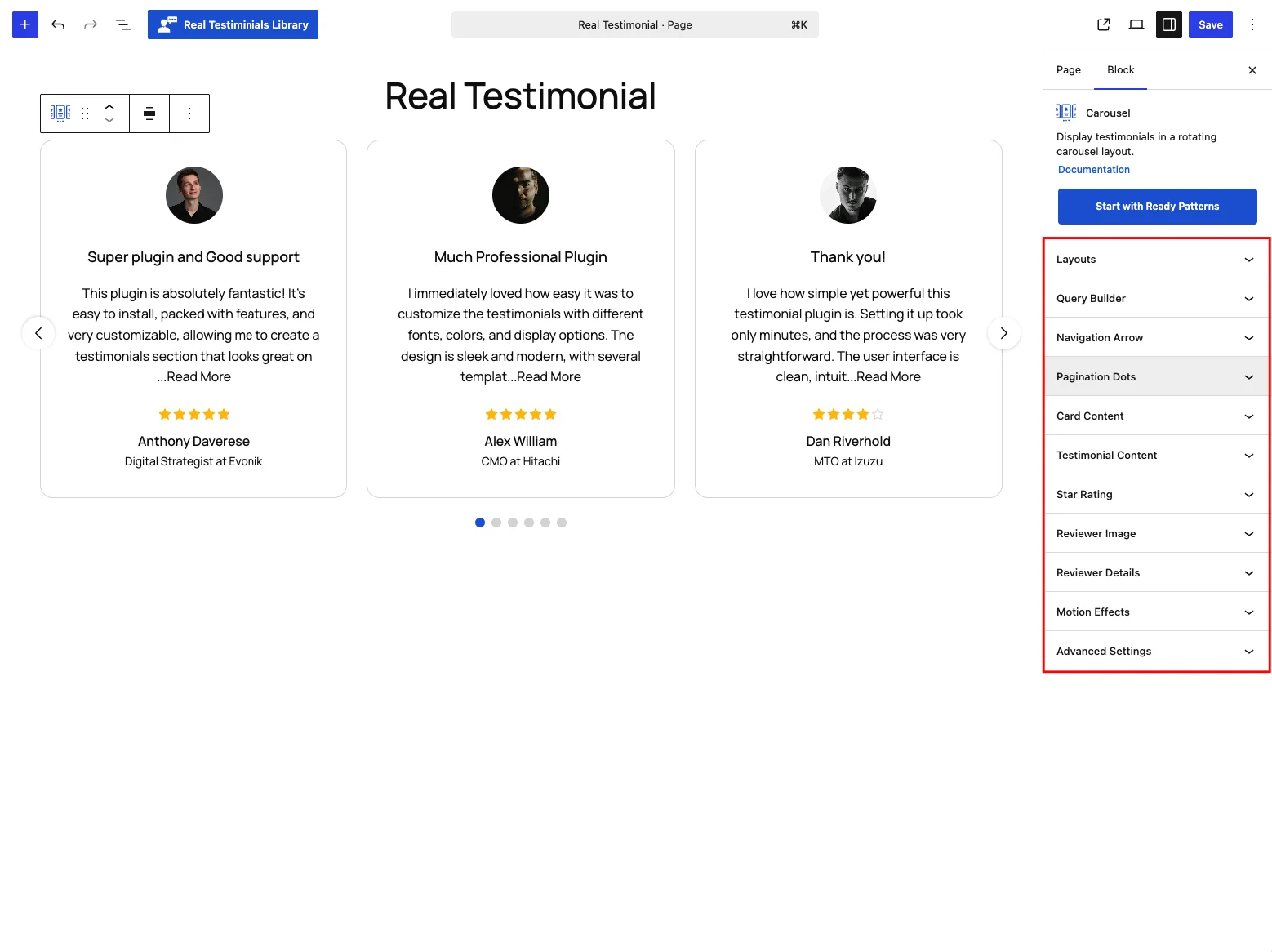Expand the Query Builder panel
The image size is (1272, 952).
pos(1157,299)
